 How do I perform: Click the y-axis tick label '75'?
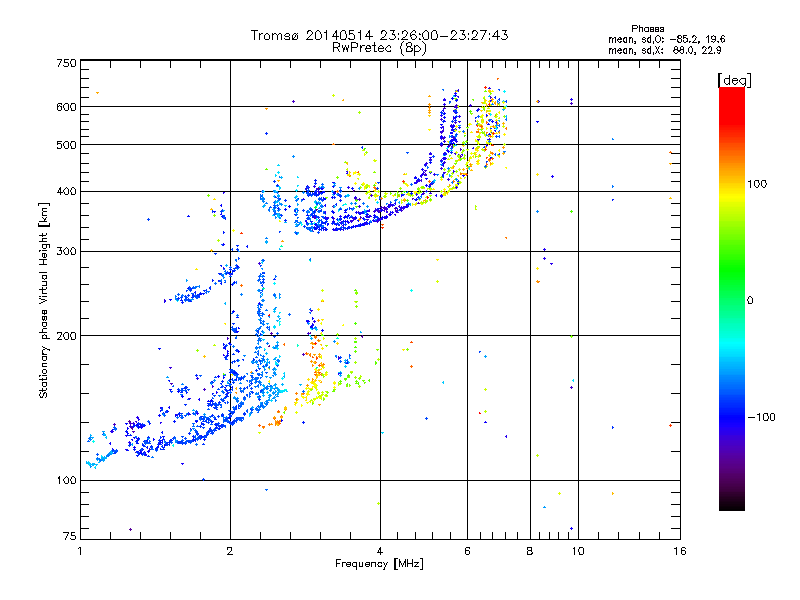click(70, 536)
